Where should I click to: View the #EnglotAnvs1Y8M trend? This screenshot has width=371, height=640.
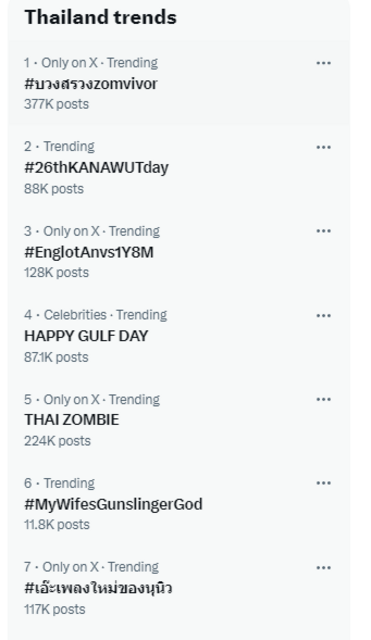pos(89,252)
